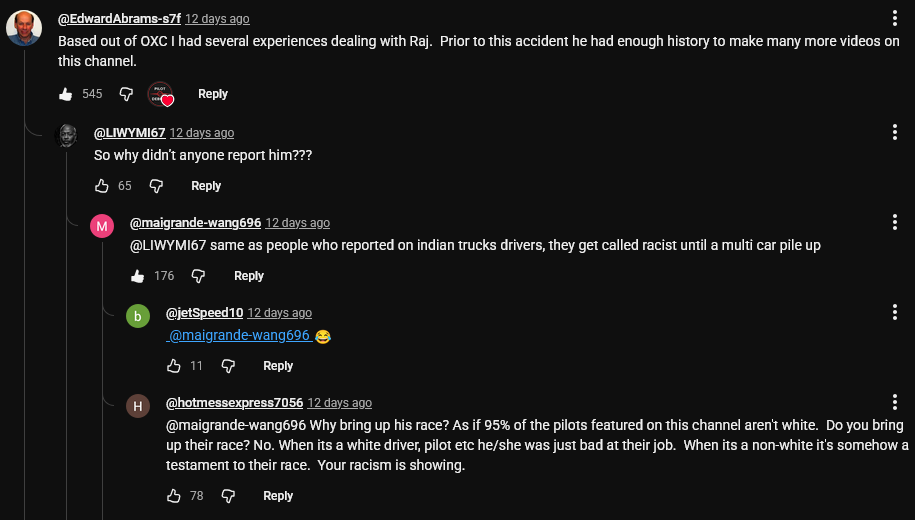Open three-dot menu on LIWYMI67 reply

tap(894, 132)
